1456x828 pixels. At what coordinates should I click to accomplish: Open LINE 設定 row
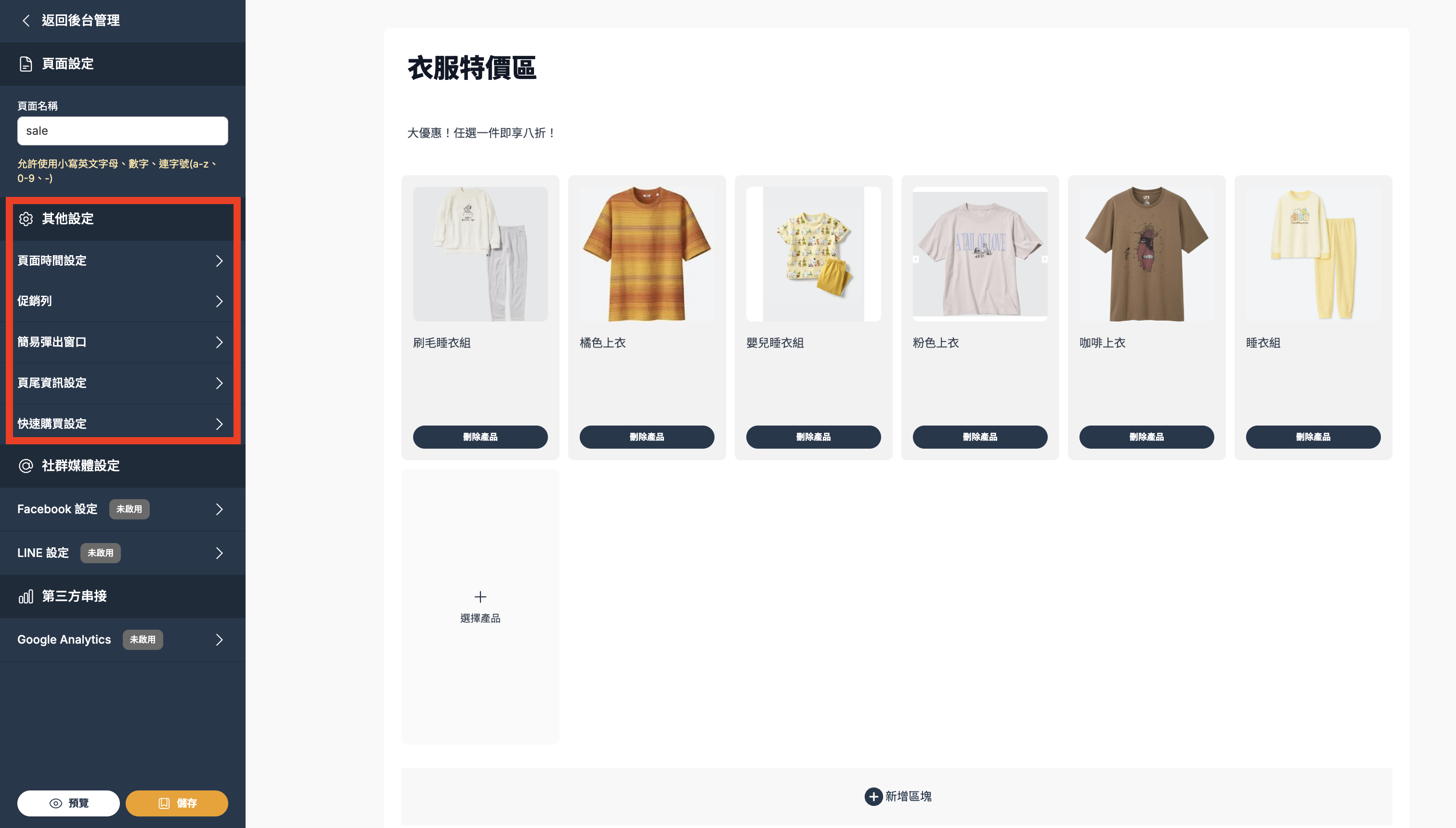122,553
